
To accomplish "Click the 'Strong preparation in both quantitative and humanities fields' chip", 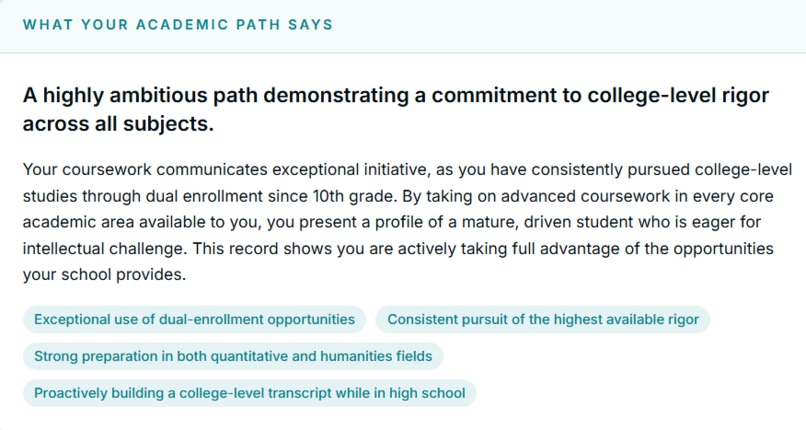I will 233,357.
